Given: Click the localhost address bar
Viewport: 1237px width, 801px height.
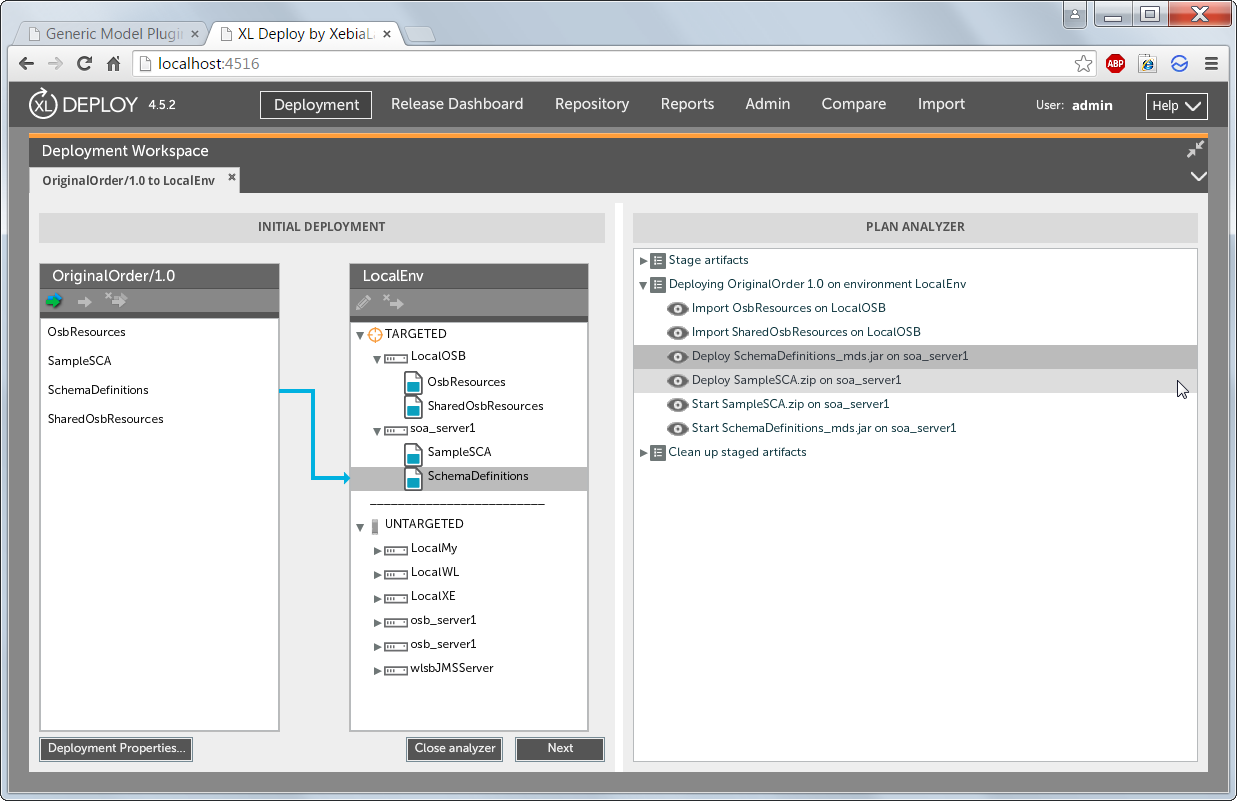Looking at the screenshot, I should pyautogui.click(x=600, y=64).
